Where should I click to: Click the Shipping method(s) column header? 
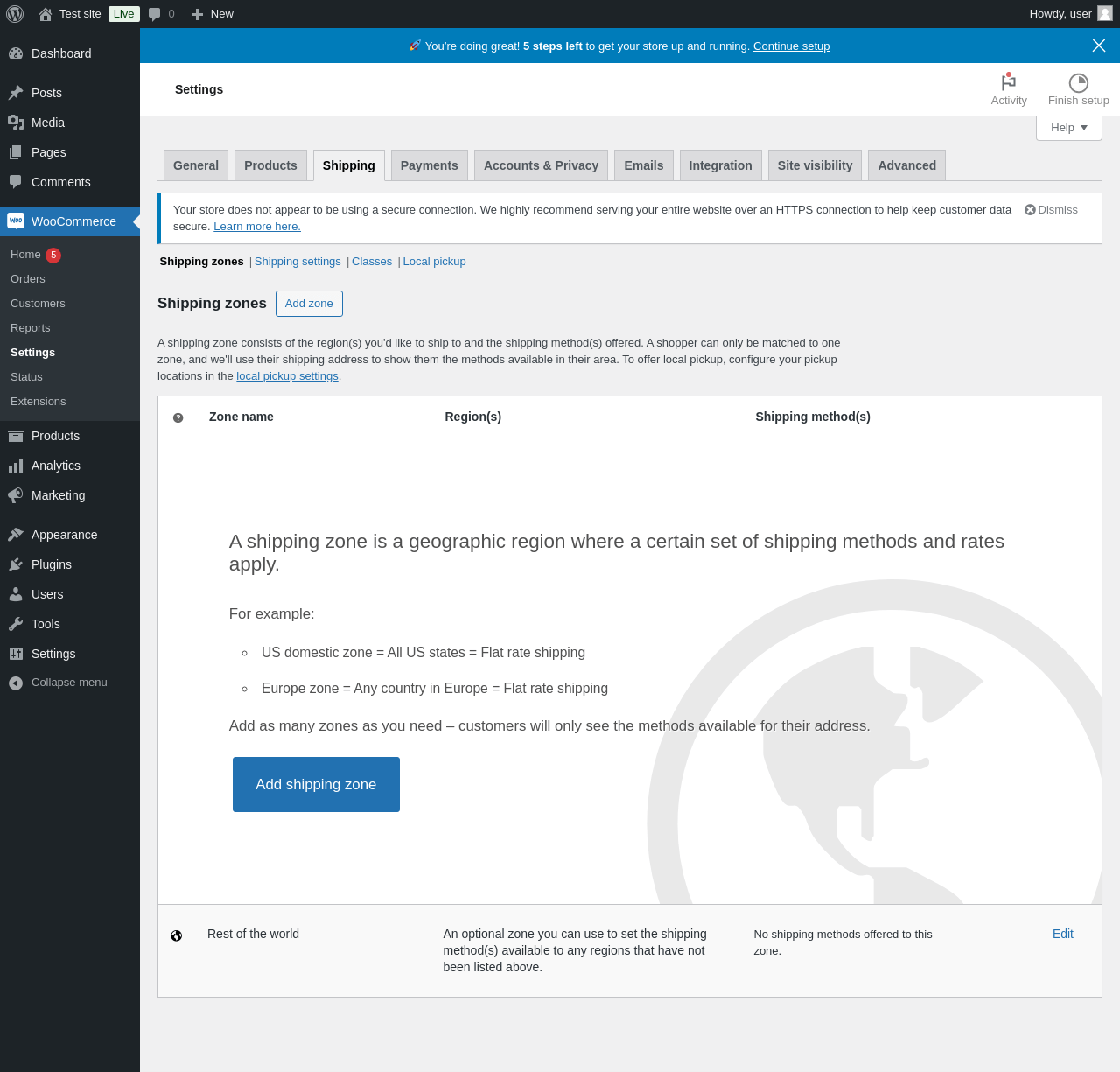click(x=813, y=417)
